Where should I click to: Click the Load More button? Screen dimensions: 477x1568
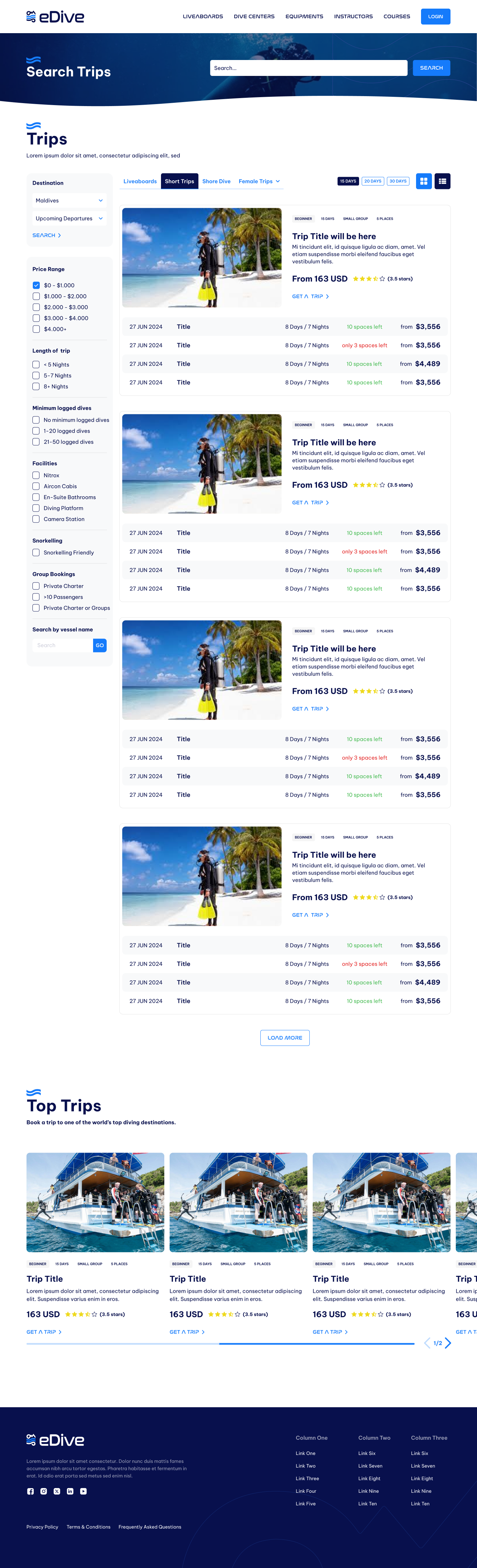[x=285, y=1038]
